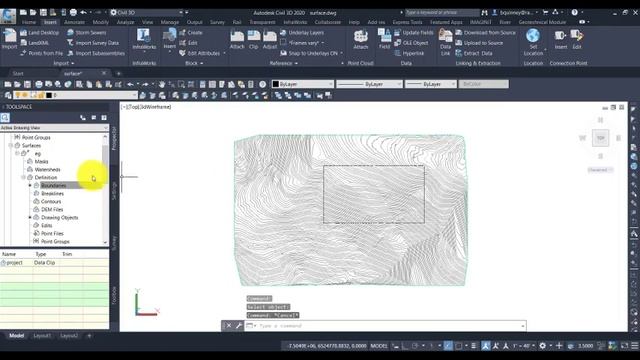Click the Clip reference tool

click(253, 40)
